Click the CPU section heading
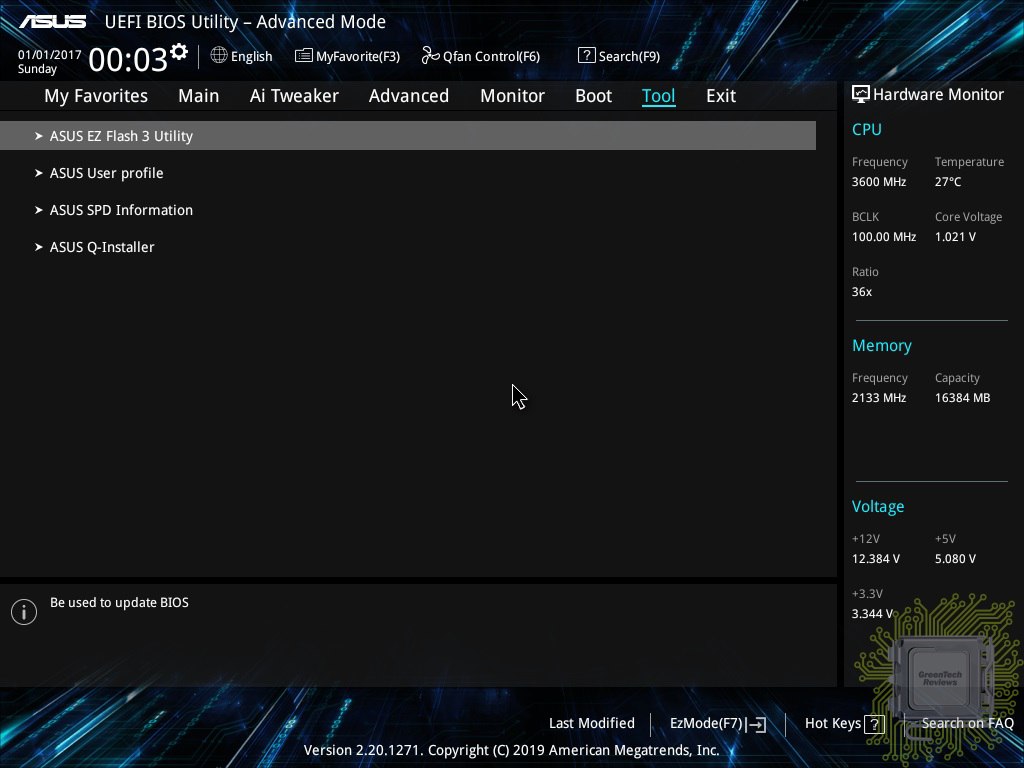The width and height of the screenshot is (1024, 768). pos(867,129)
